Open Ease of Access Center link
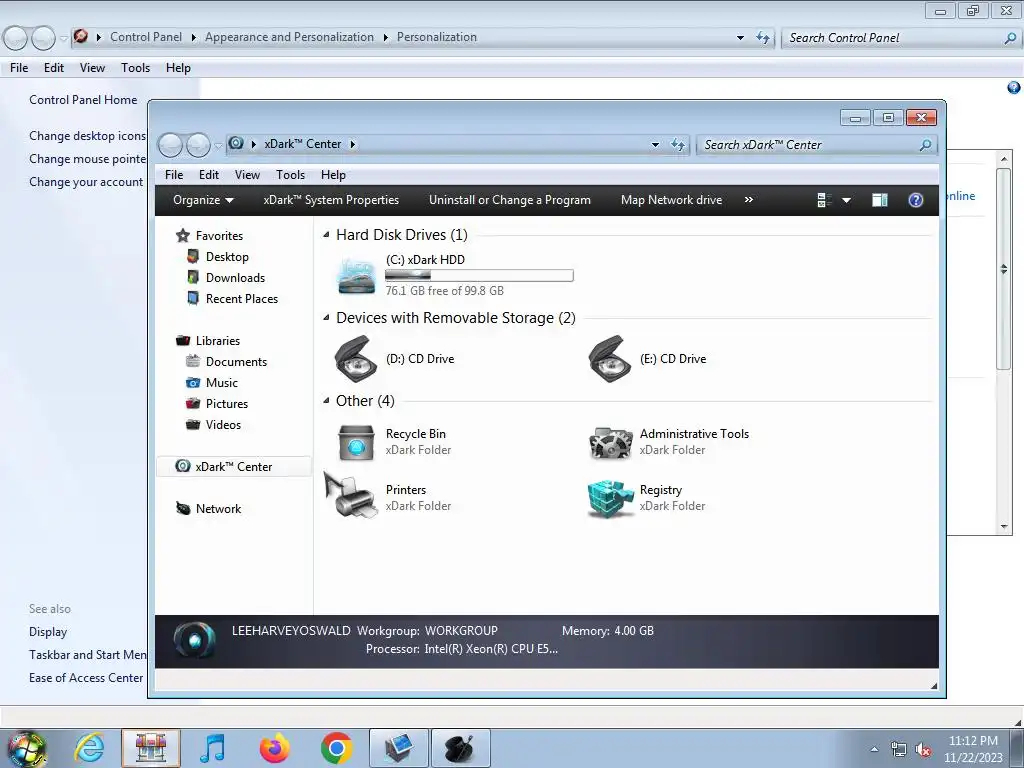 [86, 678]
